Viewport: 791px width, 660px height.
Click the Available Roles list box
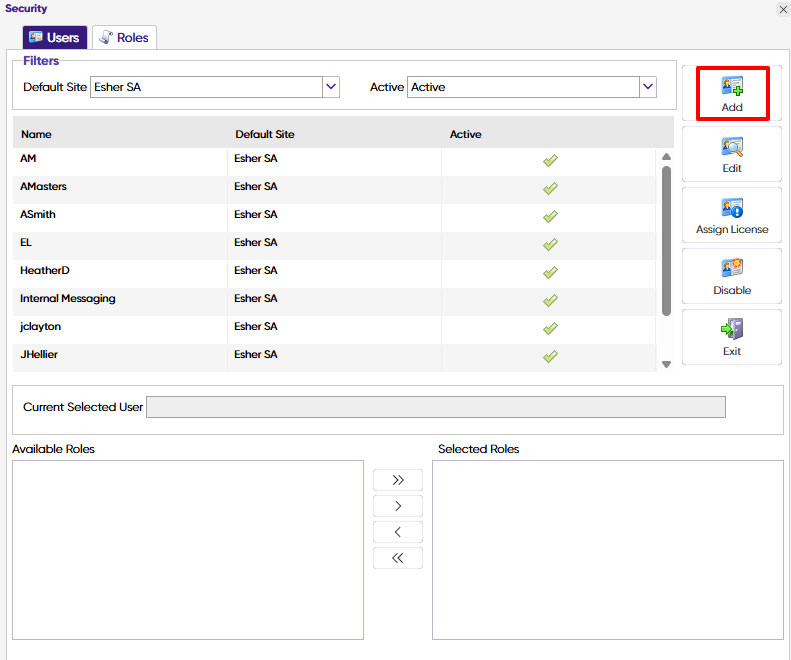(188, 550)
